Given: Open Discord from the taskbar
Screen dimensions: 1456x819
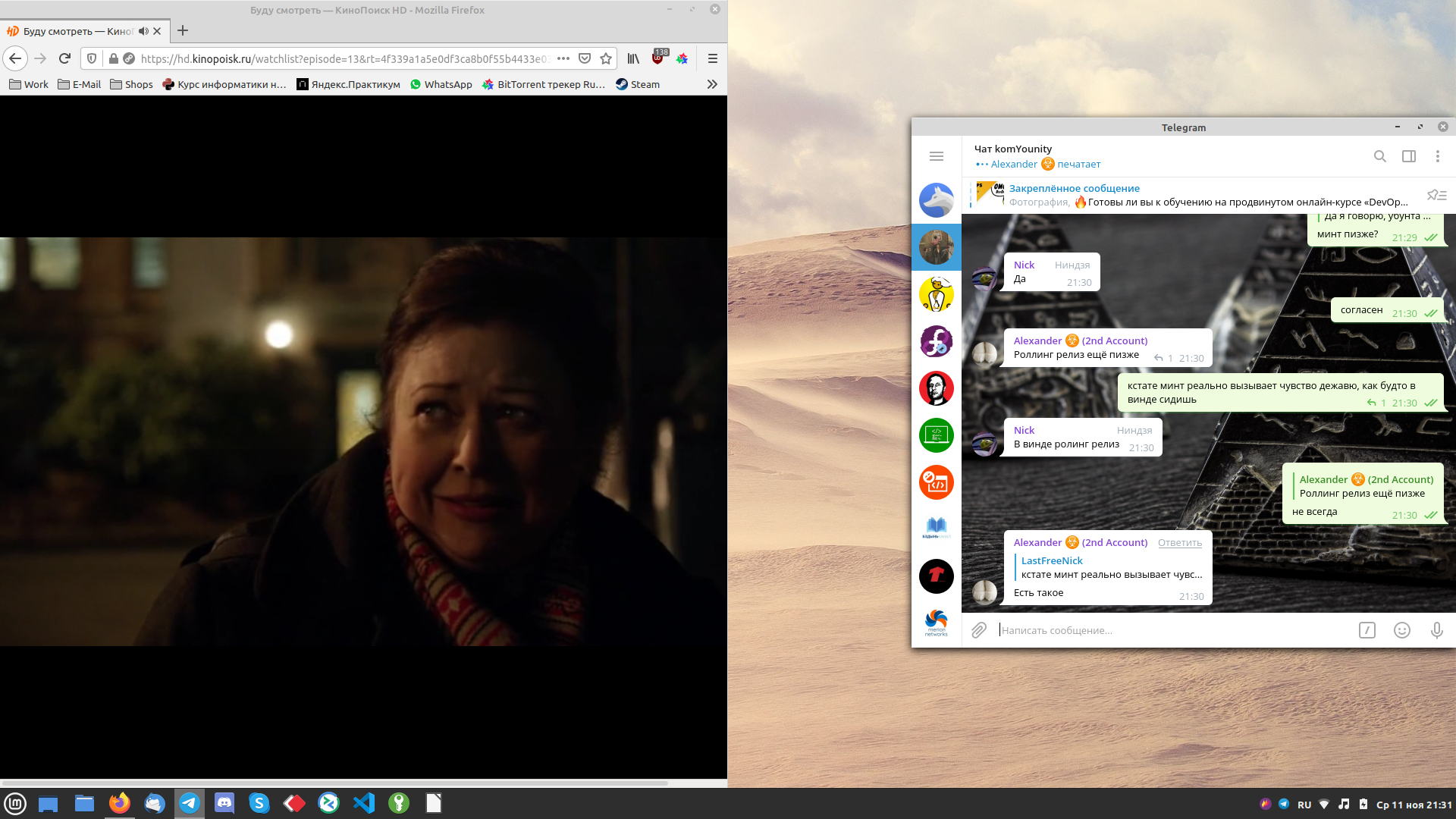Looking at the screenshot, I should pos(224,803).
